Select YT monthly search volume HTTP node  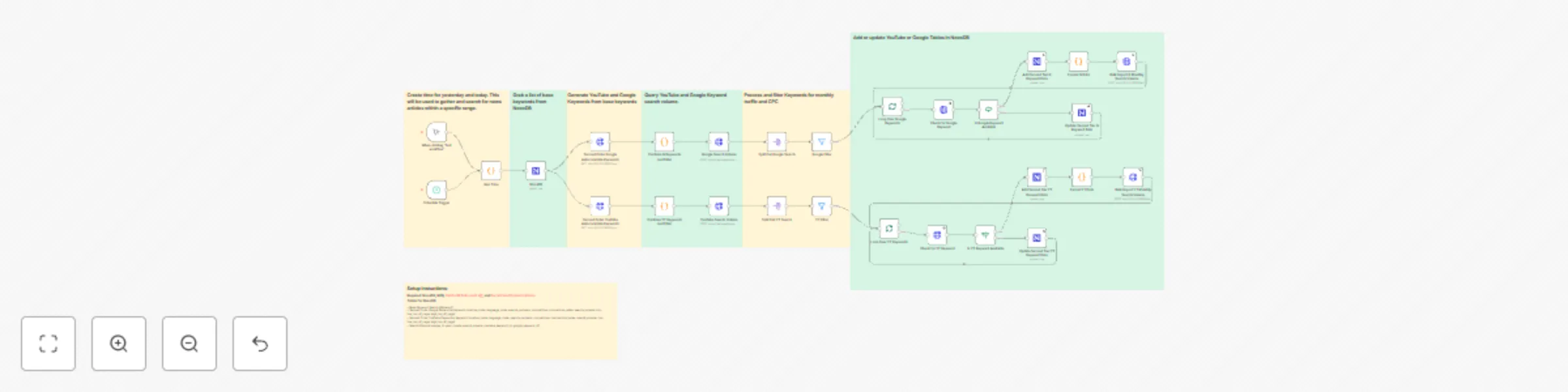1132,177
